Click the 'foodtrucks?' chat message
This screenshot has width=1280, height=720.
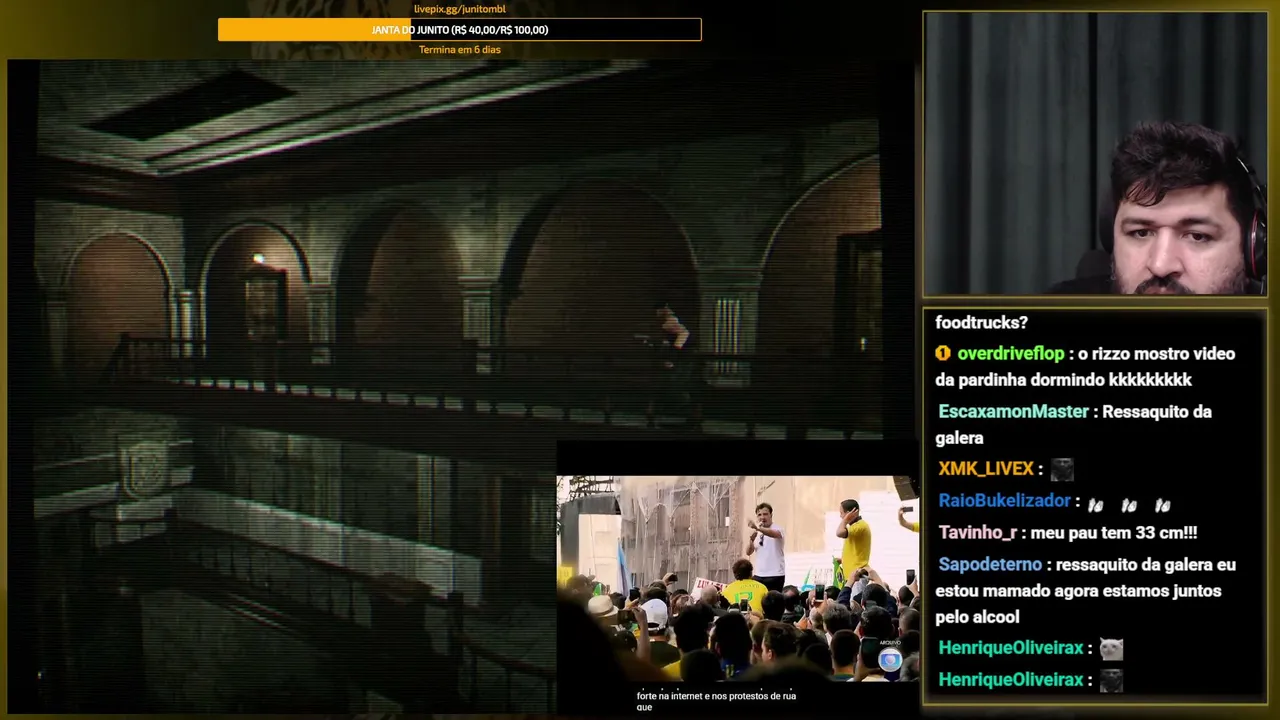[981, 322]
